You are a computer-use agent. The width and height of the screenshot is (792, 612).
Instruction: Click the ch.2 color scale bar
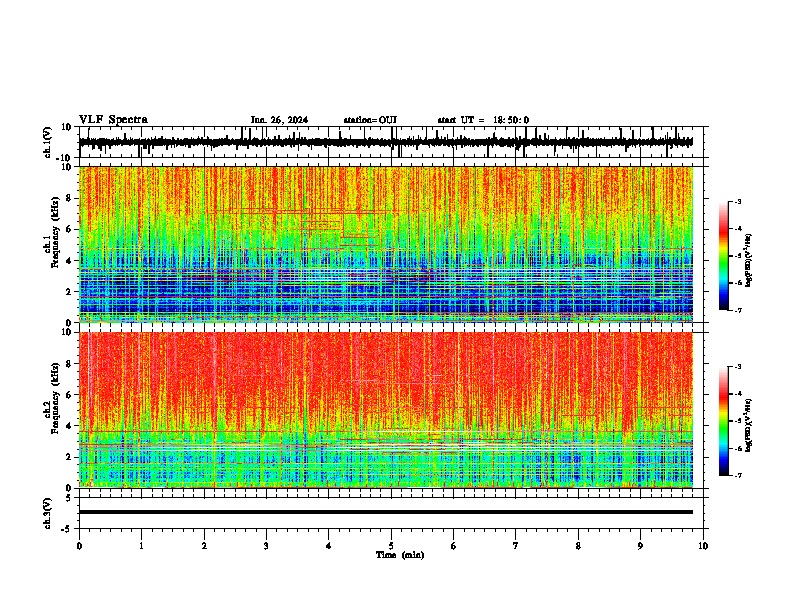723,421
